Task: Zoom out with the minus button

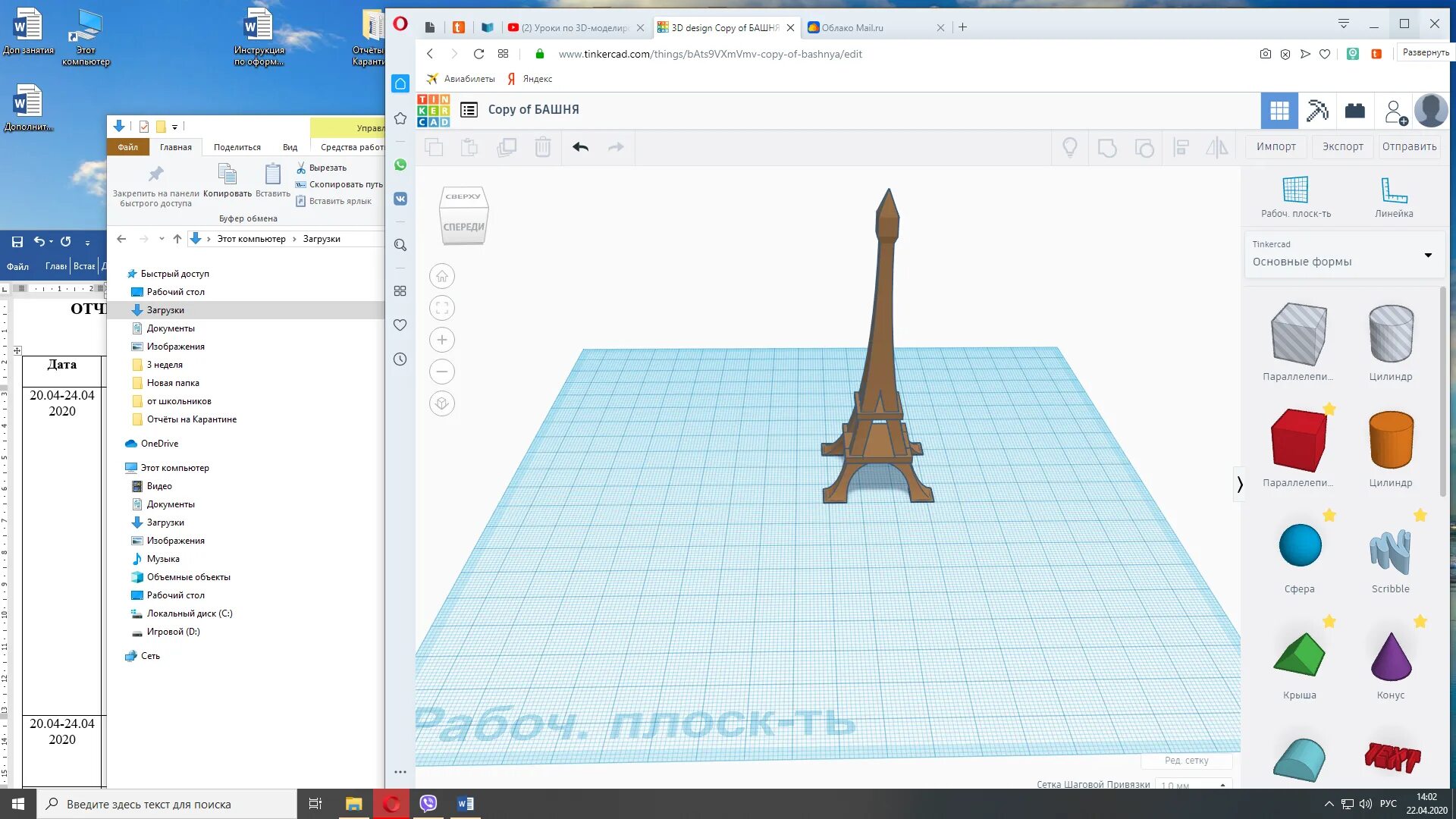Action: click(442, 372)
